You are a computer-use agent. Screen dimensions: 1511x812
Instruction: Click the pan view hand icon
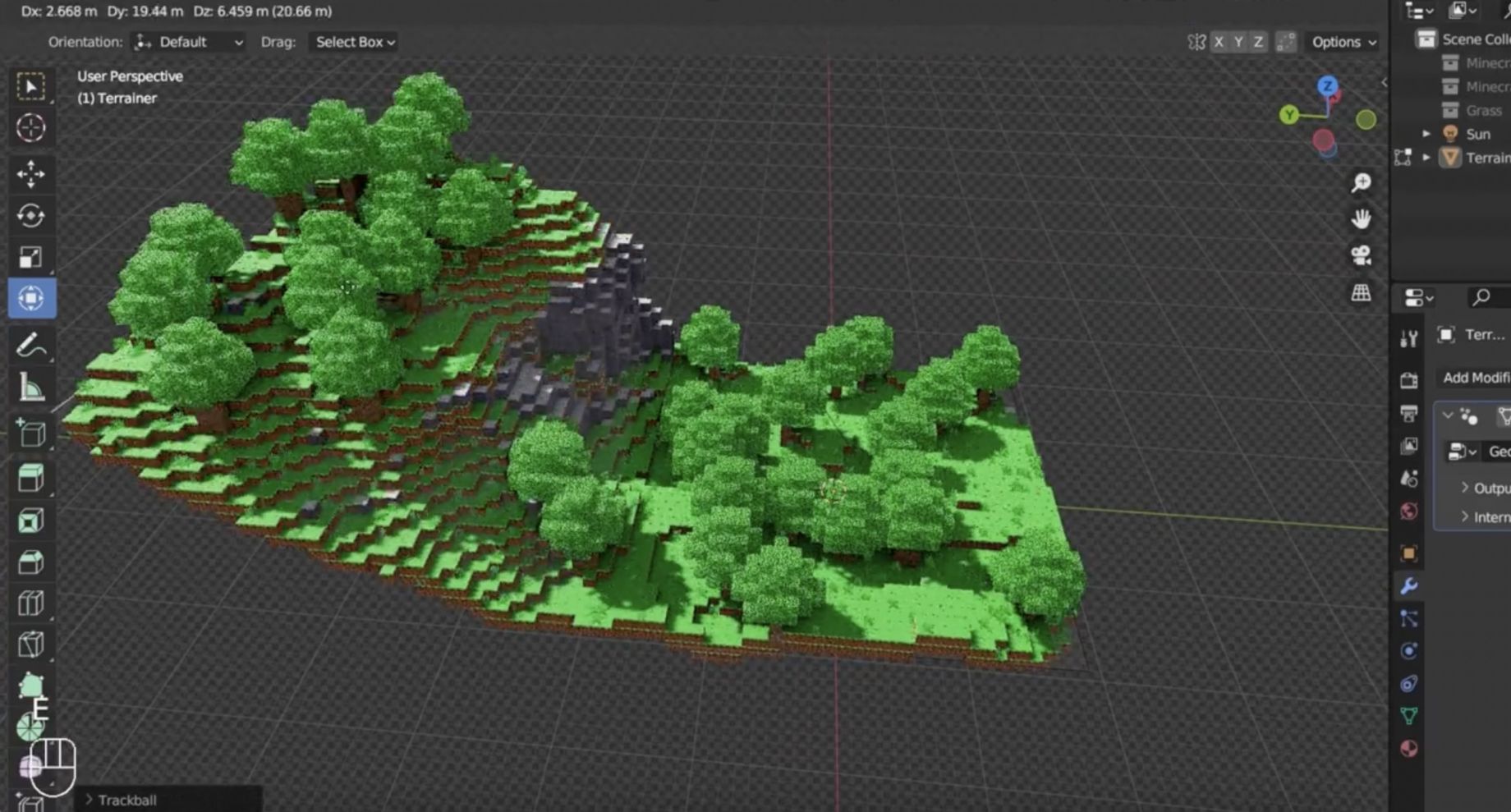tap(1361, 218)
